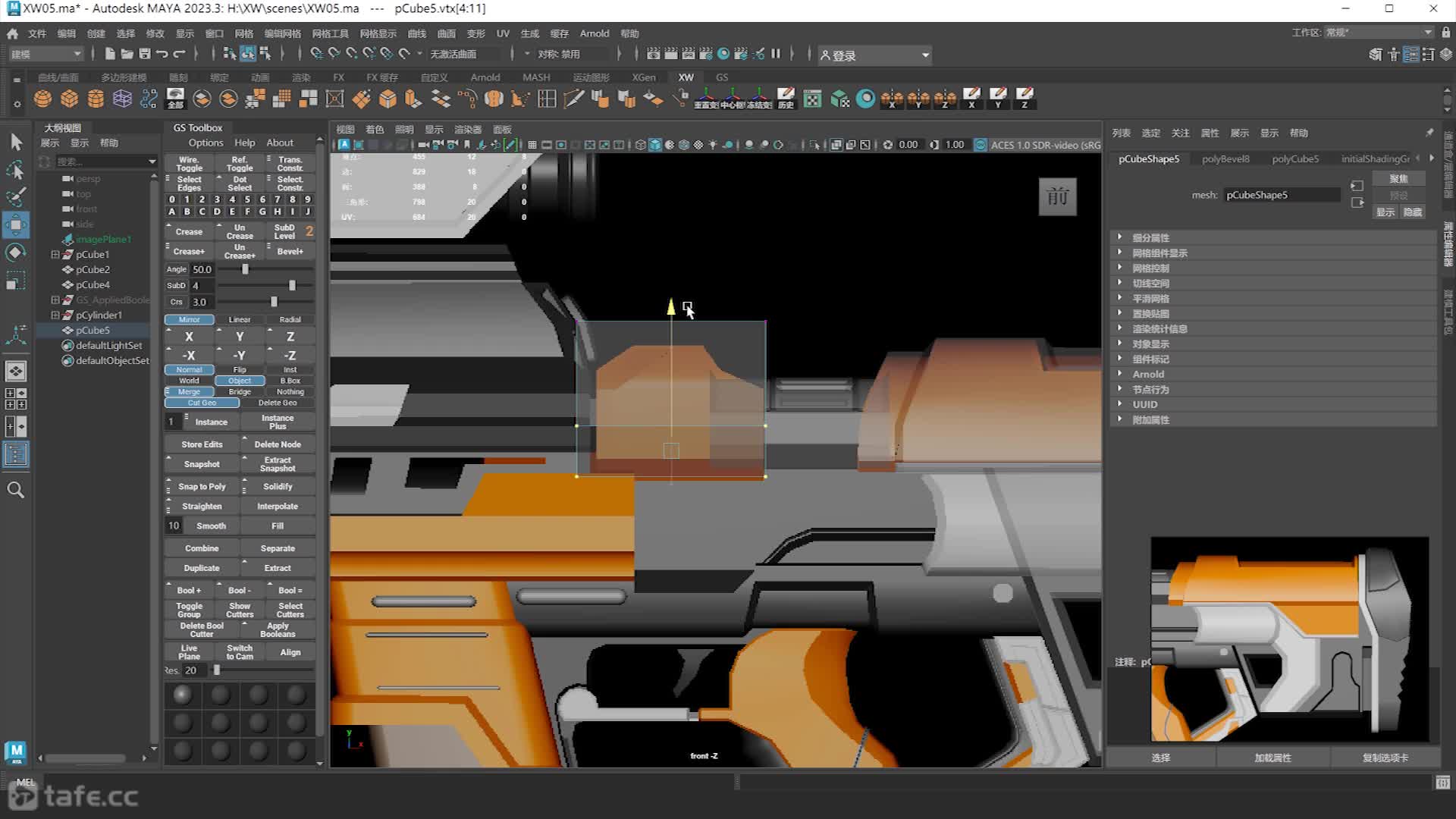Image resolution: width=1456 pixels, height=819 pixels.
Task: Click the 中心枢 center pivot shelf icon
Action: 733,99
